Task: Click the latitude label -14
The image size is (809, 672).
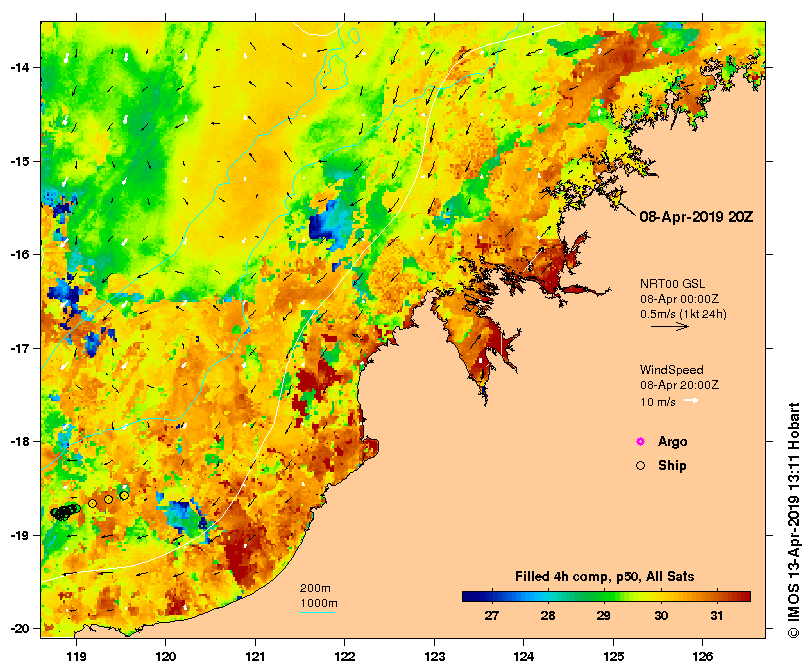Action: 20,67
